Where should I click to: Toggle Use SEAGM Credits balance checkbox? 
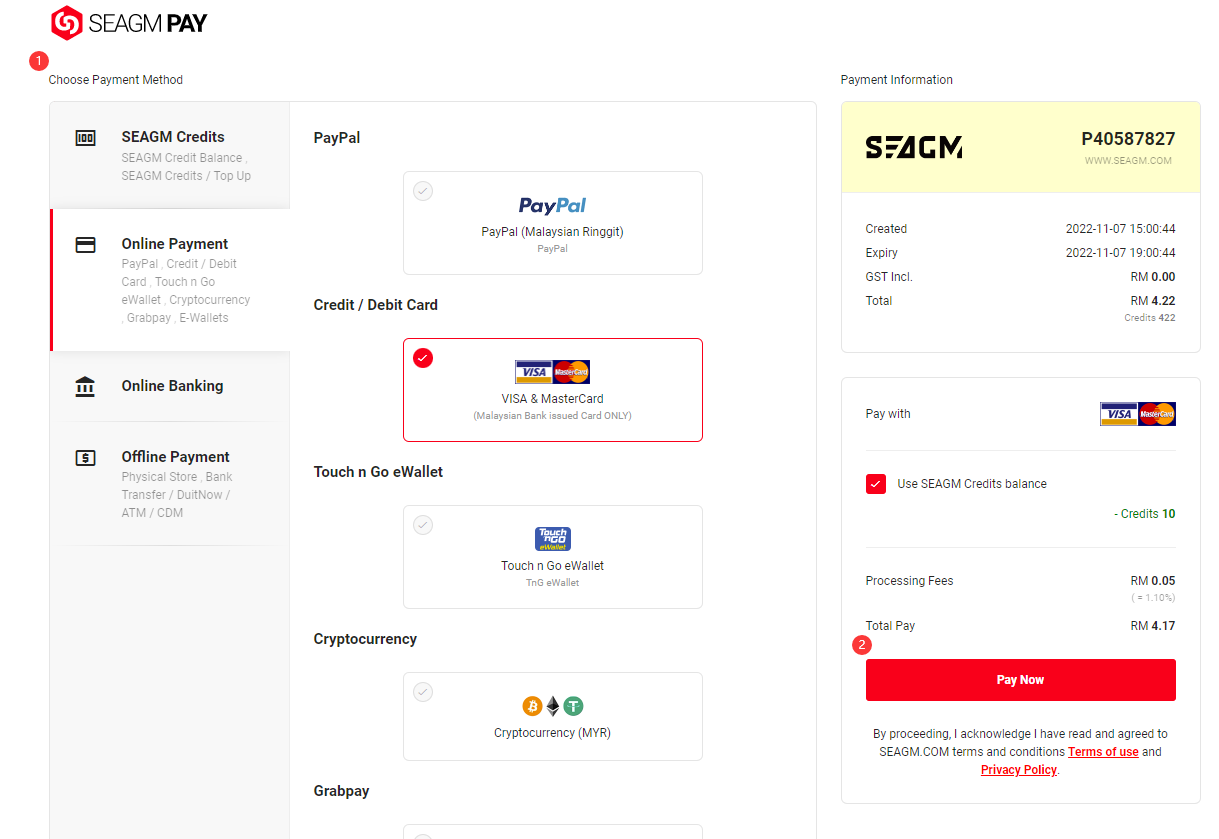click(x=876, y=484)
